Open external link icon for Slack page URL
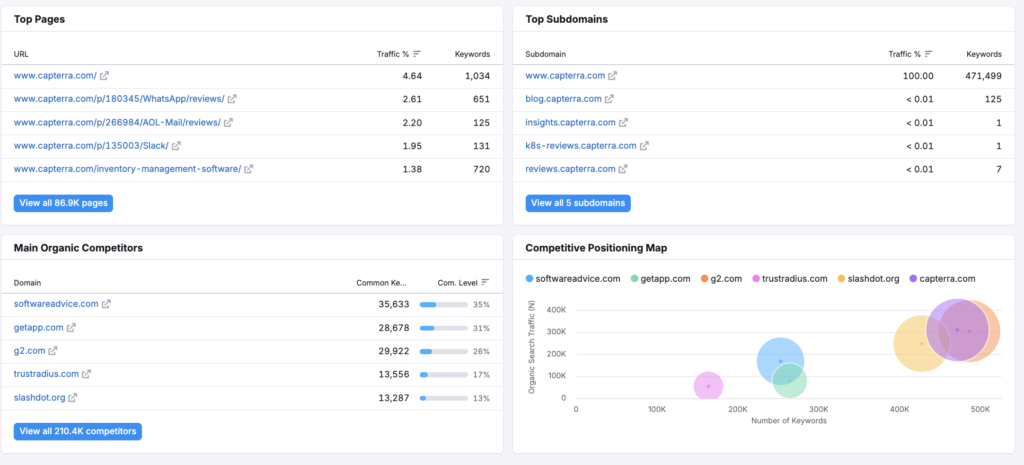 [176, 146]
